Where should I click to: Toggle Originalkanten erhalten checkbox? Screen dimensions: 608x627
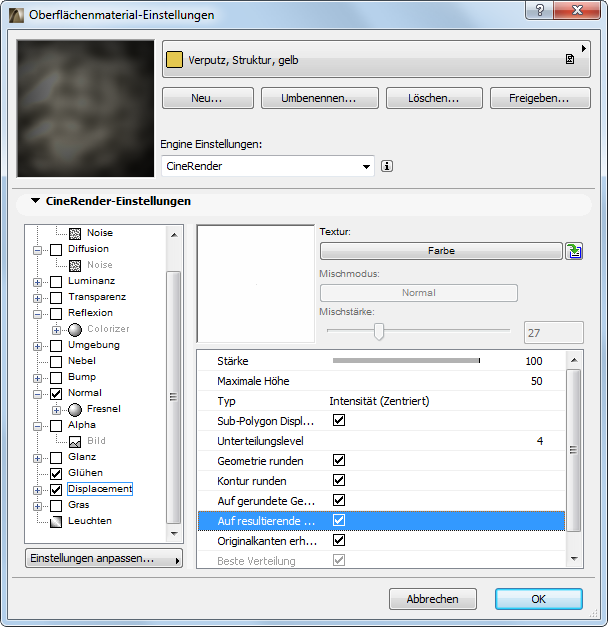pyautogui.click(x=339, y=540)
